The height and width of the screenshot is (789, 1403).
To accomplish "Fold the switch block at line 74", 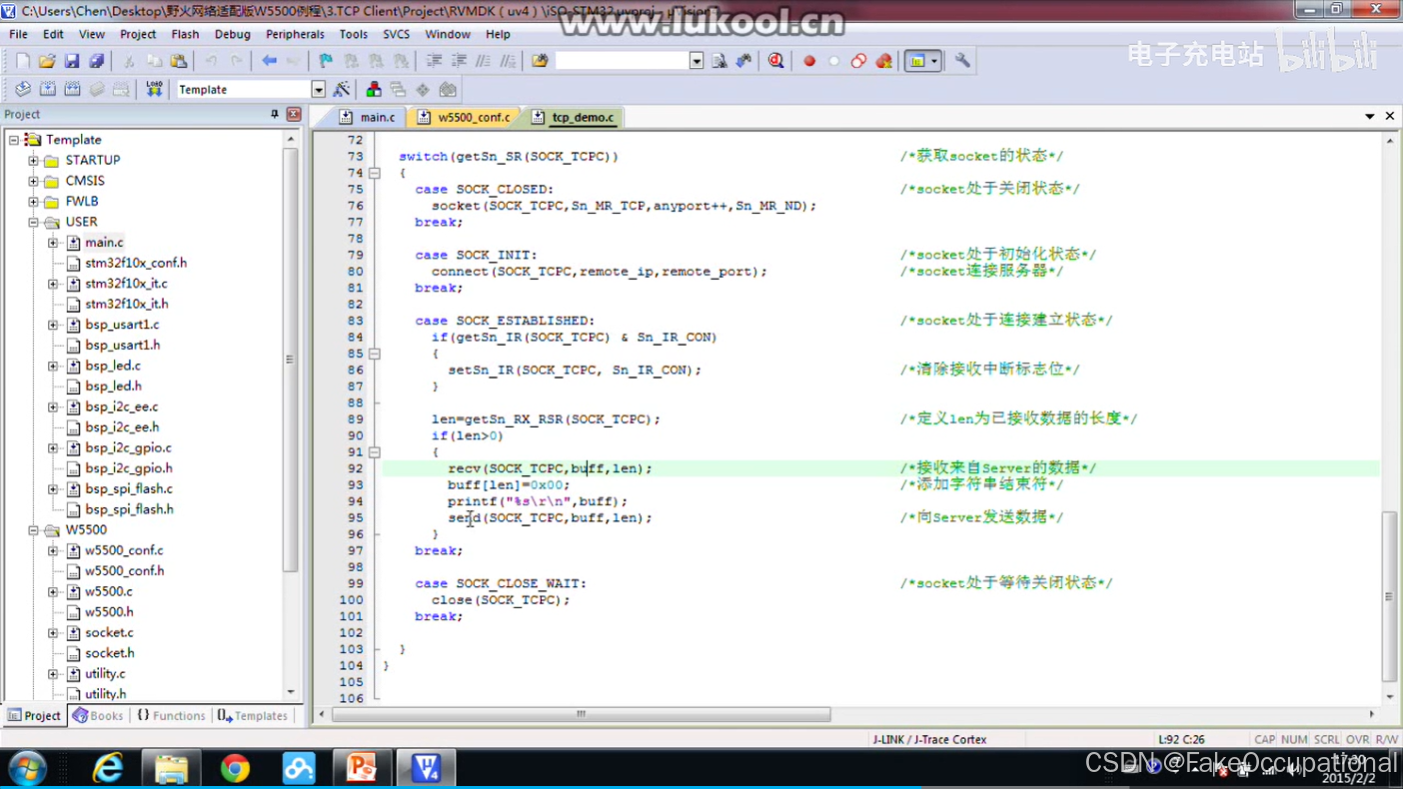I will click(374, 173).
